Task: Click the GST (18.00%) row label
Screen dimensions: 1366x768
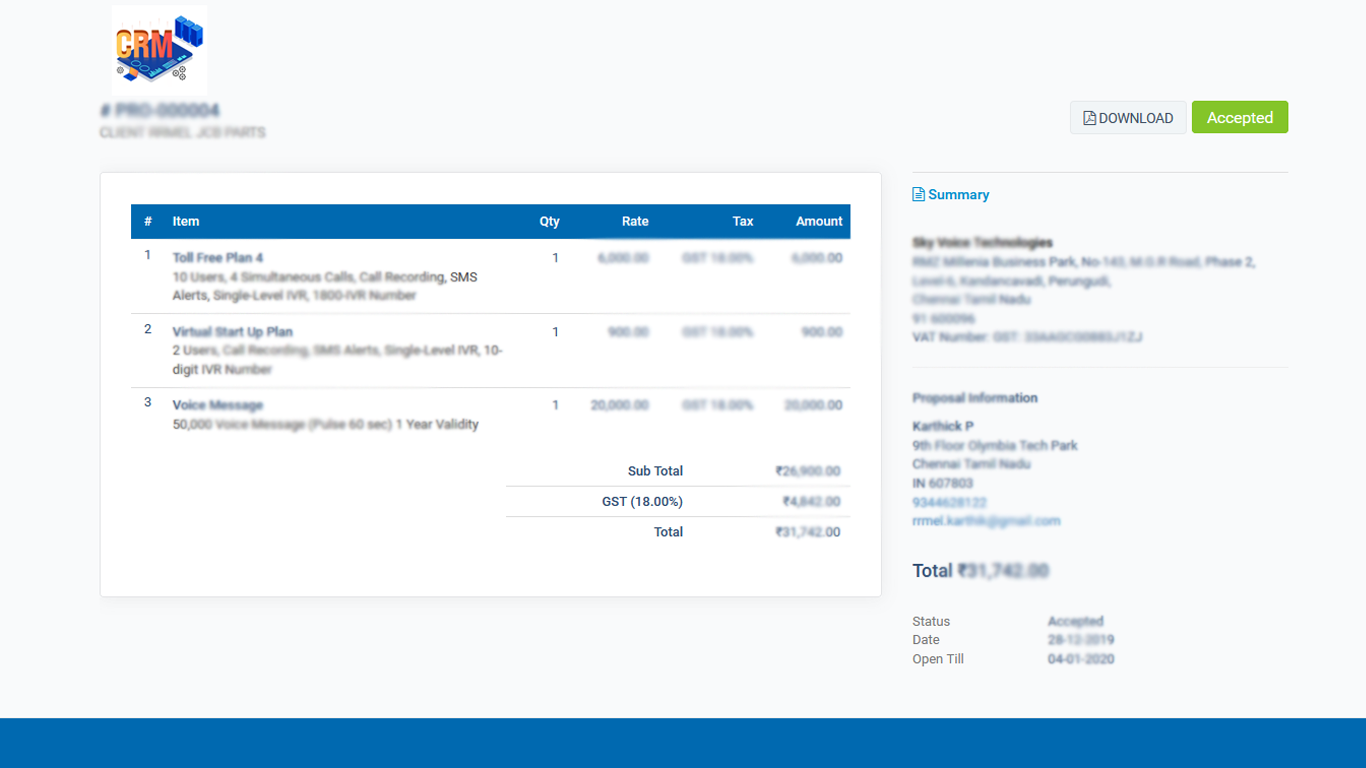Action: (x=642, y=502)
